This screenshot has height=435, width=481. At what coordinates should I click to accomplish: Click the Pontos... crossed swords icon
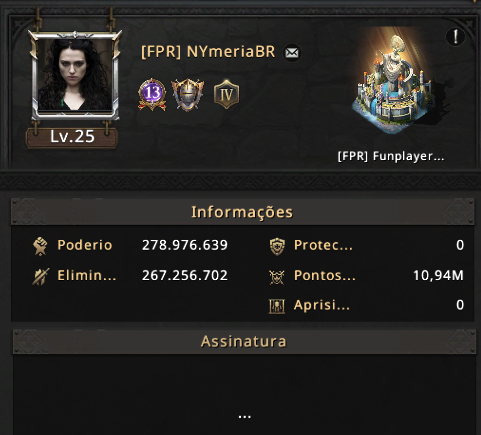click(x=277, y=277)
